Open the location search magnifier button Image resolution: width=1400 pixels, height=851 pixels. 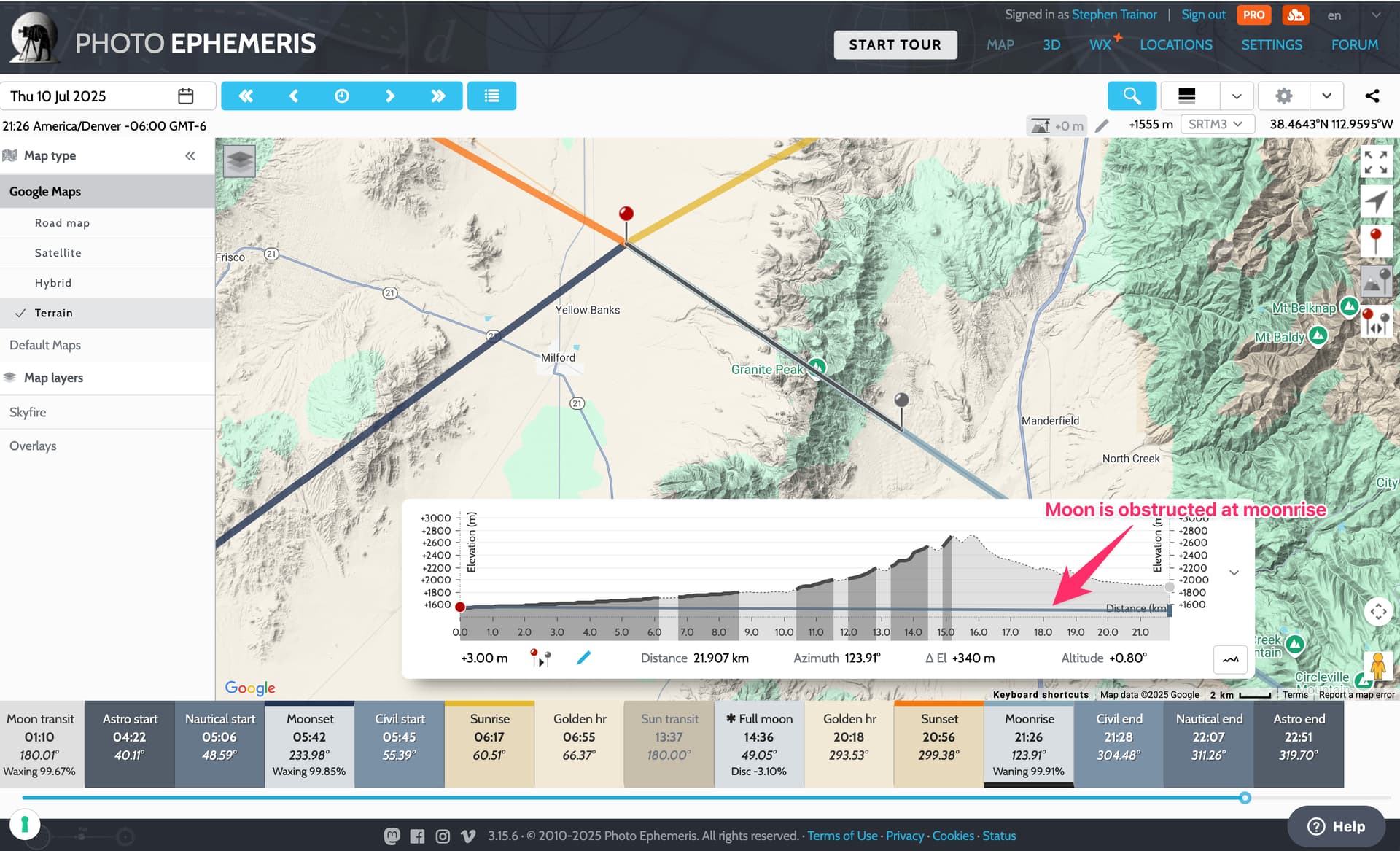[x=1132, y=96]
